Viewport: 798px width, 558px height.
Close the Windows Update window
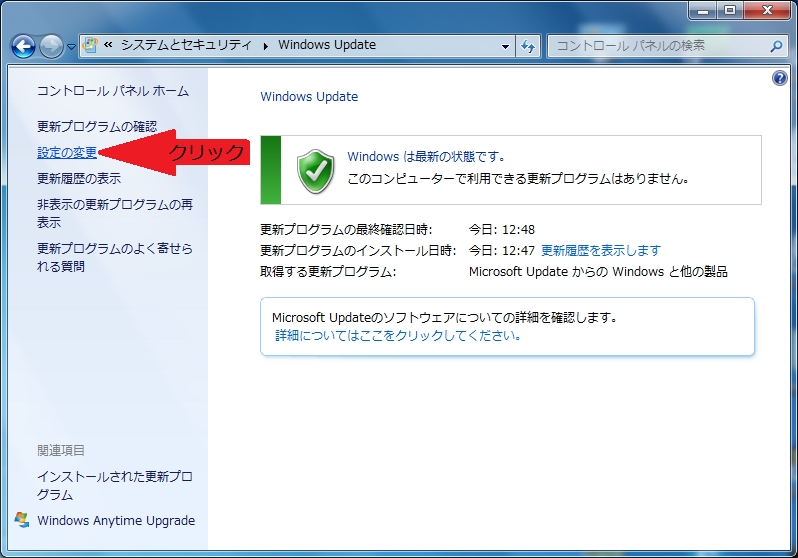(767, 11)
